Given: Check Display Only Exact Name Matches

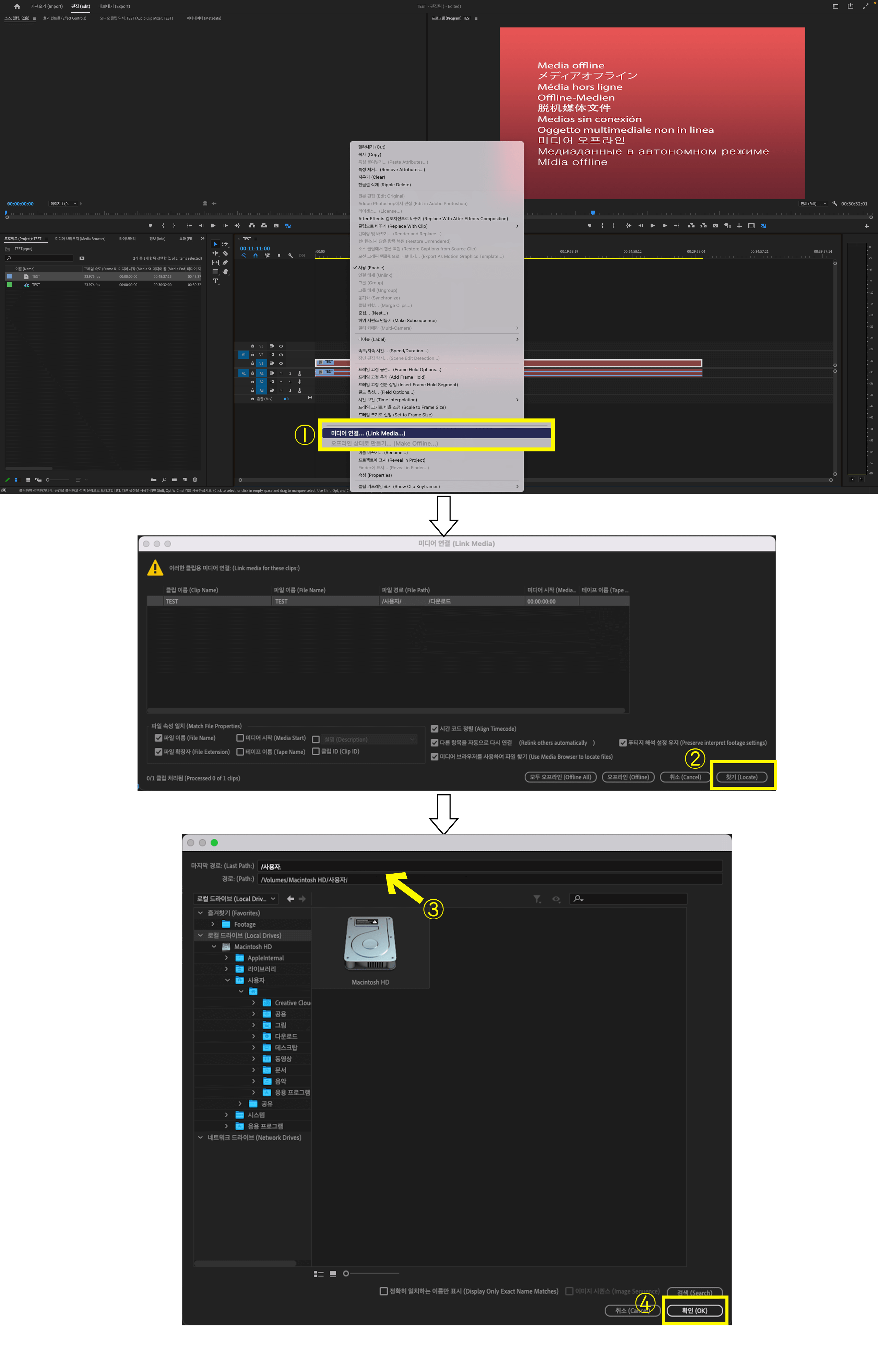Looking at the screenshot, I should [x=384, y=1291].
